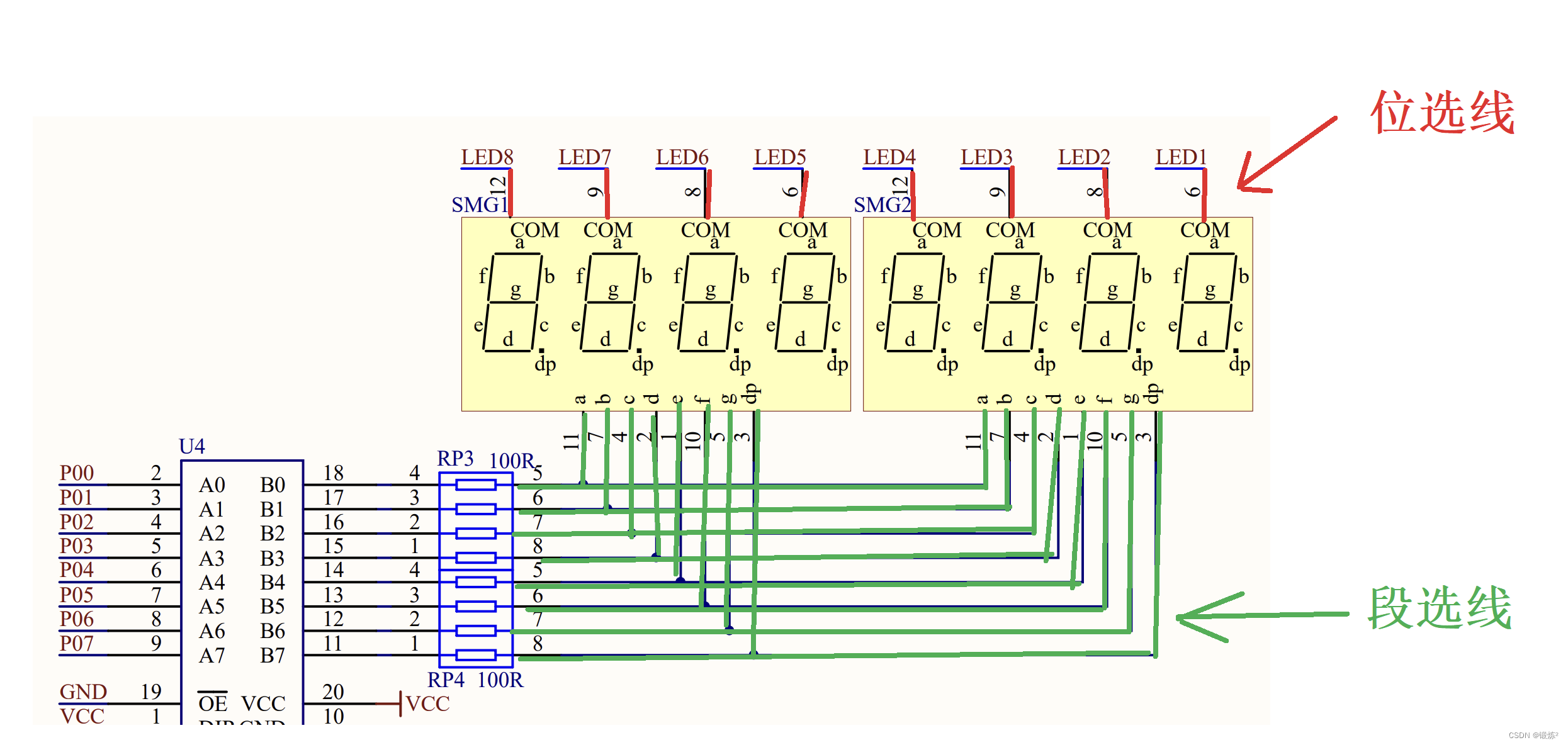
Task: Click the bottom resistor symbol in RP4
Action: point(476,656)
